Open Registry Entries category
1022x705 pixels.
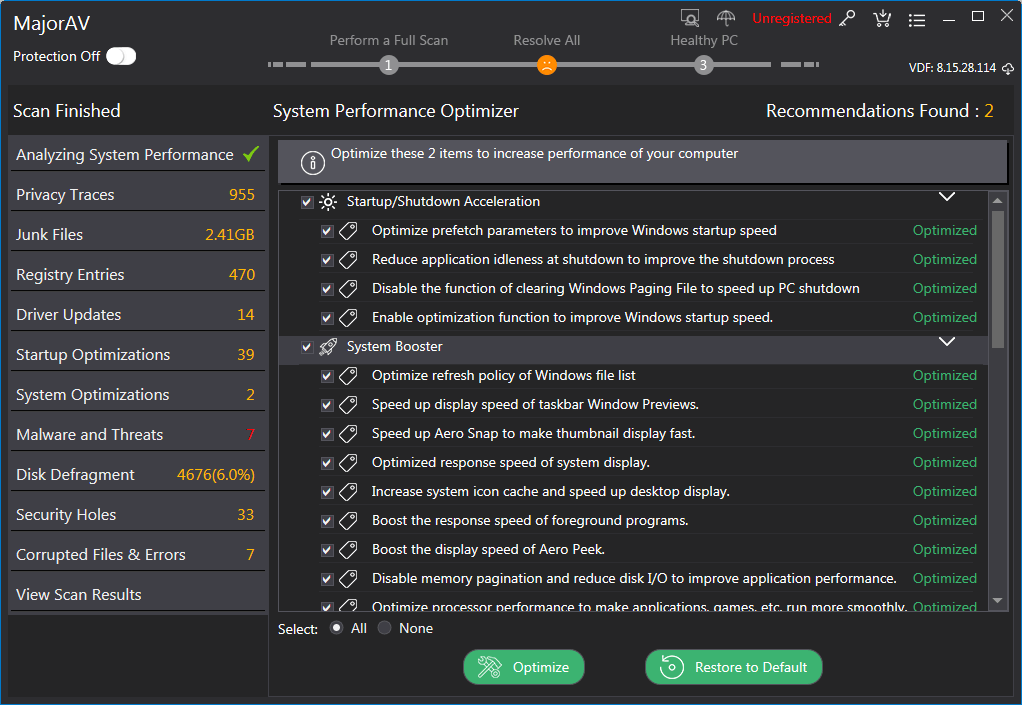[136, 274]
